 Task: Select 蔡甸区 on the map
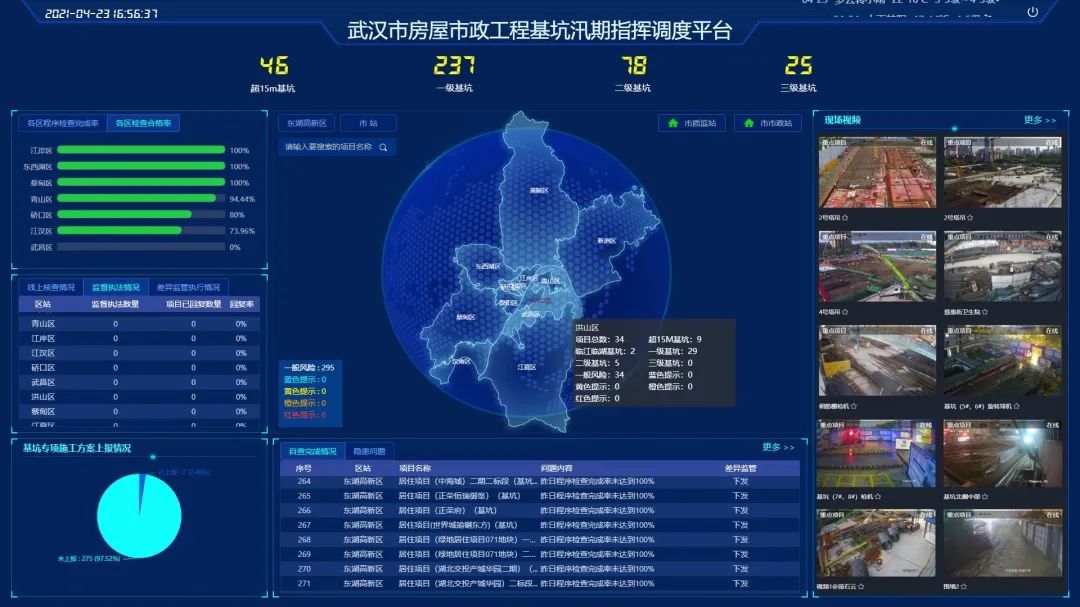pos(466,317)
